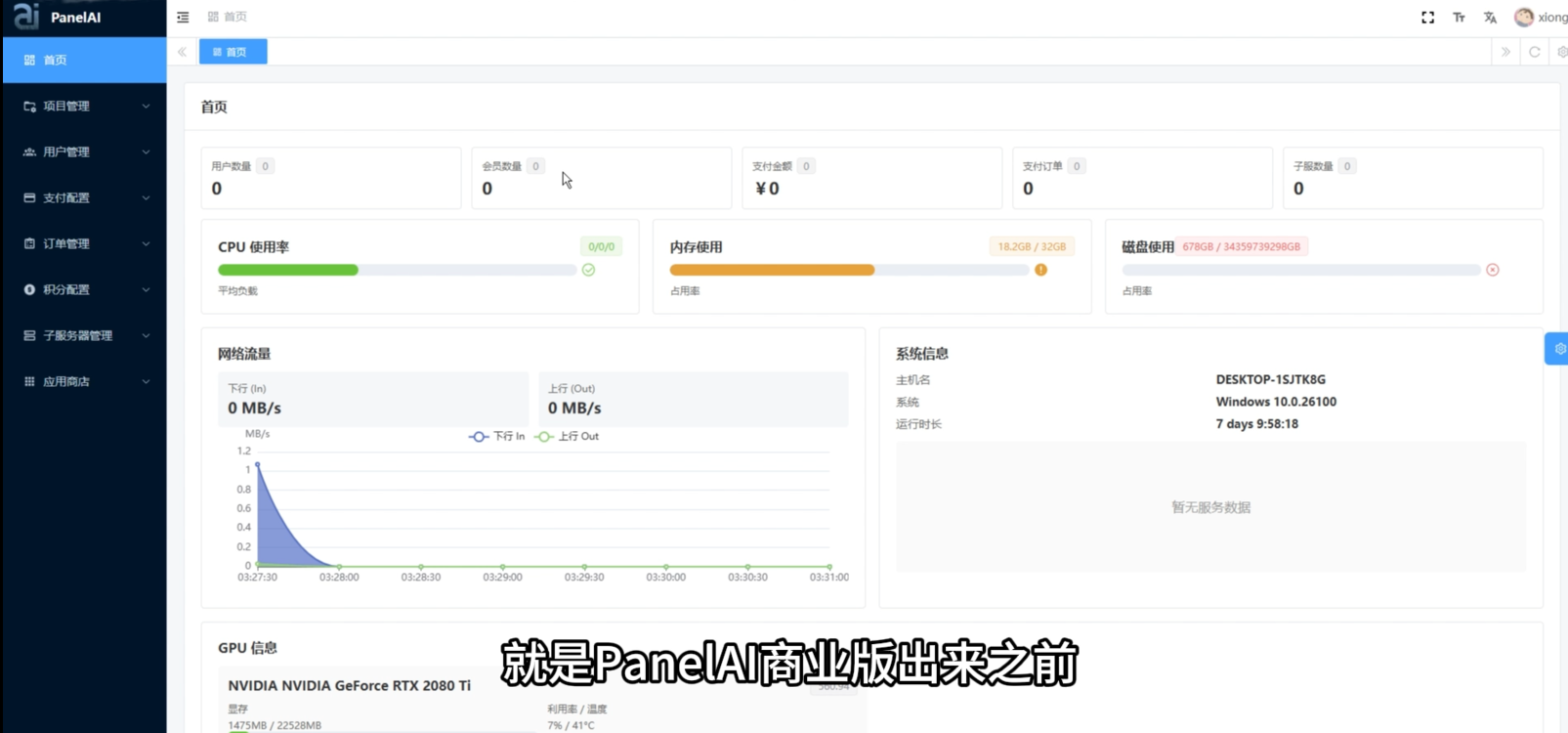Image resolution: width=1568 pixels, height=733 pixels.
Task: Open the 首页 tab in the tab bar
Action: point(233,52)
